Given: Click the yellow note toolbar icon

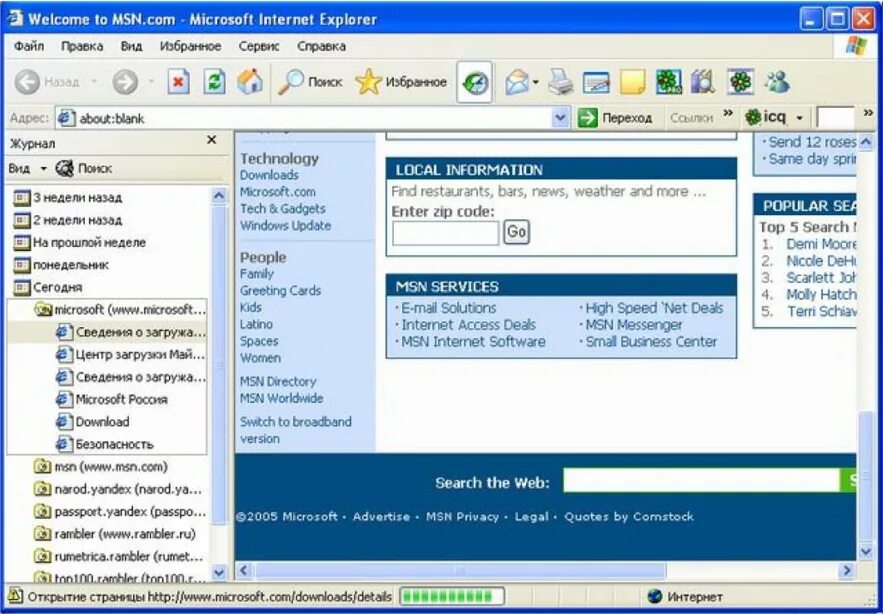Looking at the screenshot, I should click(x=632, y=83).
